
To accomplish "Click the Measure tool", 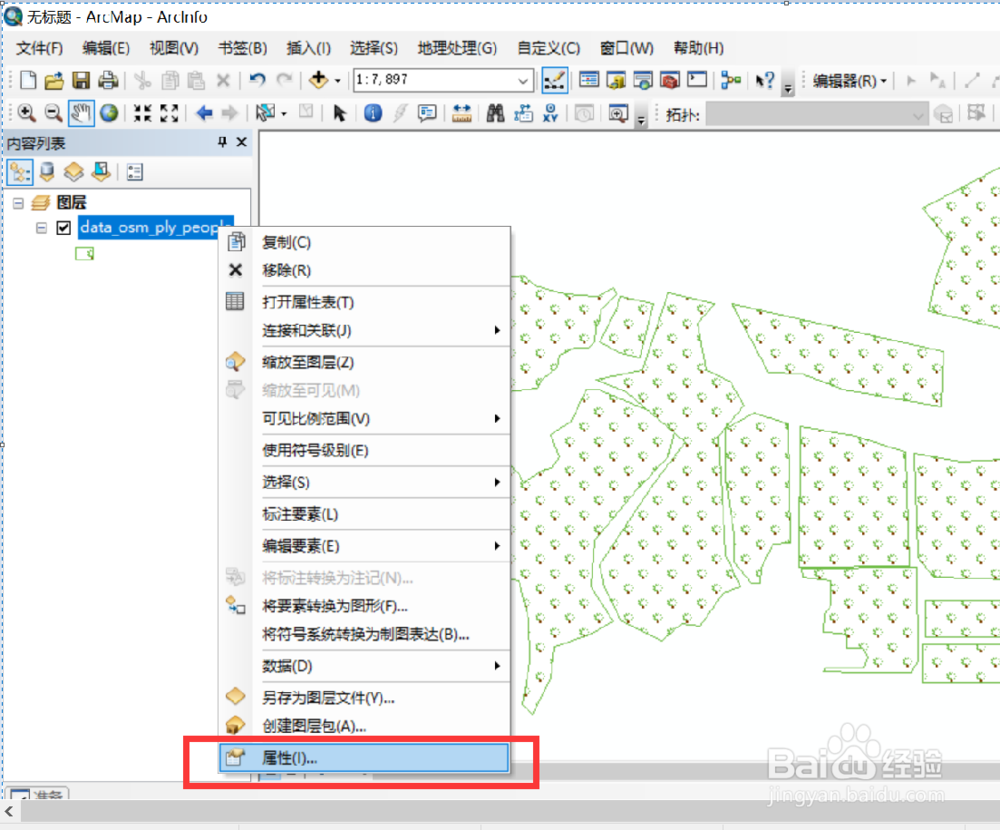I will pos(461,113).
